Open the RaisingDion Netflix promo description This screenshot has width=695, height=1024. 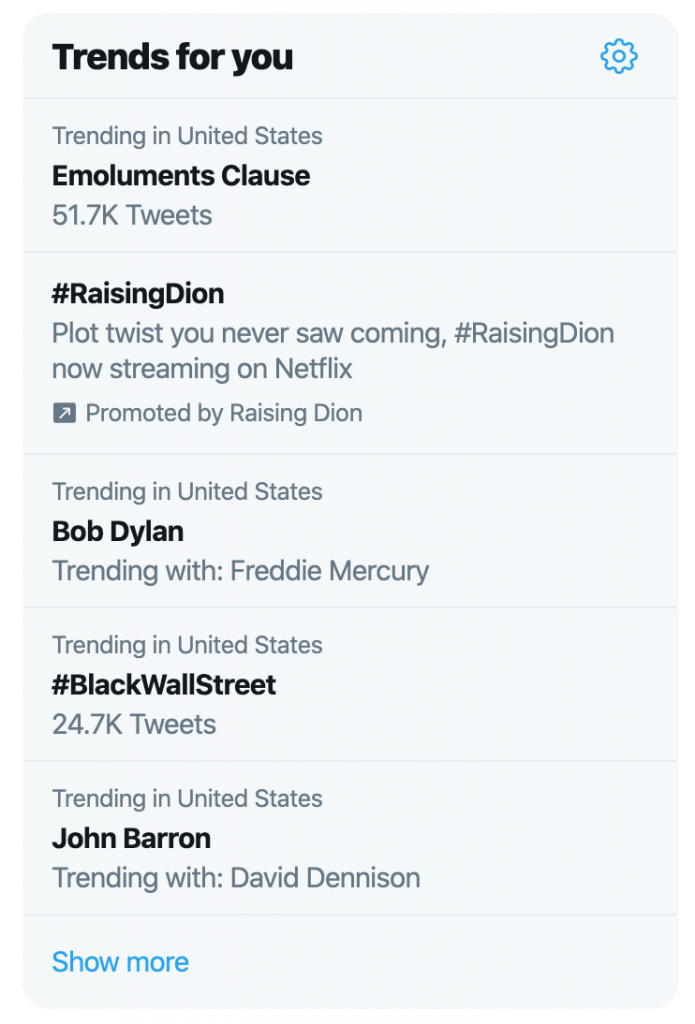tap(333, 351)
